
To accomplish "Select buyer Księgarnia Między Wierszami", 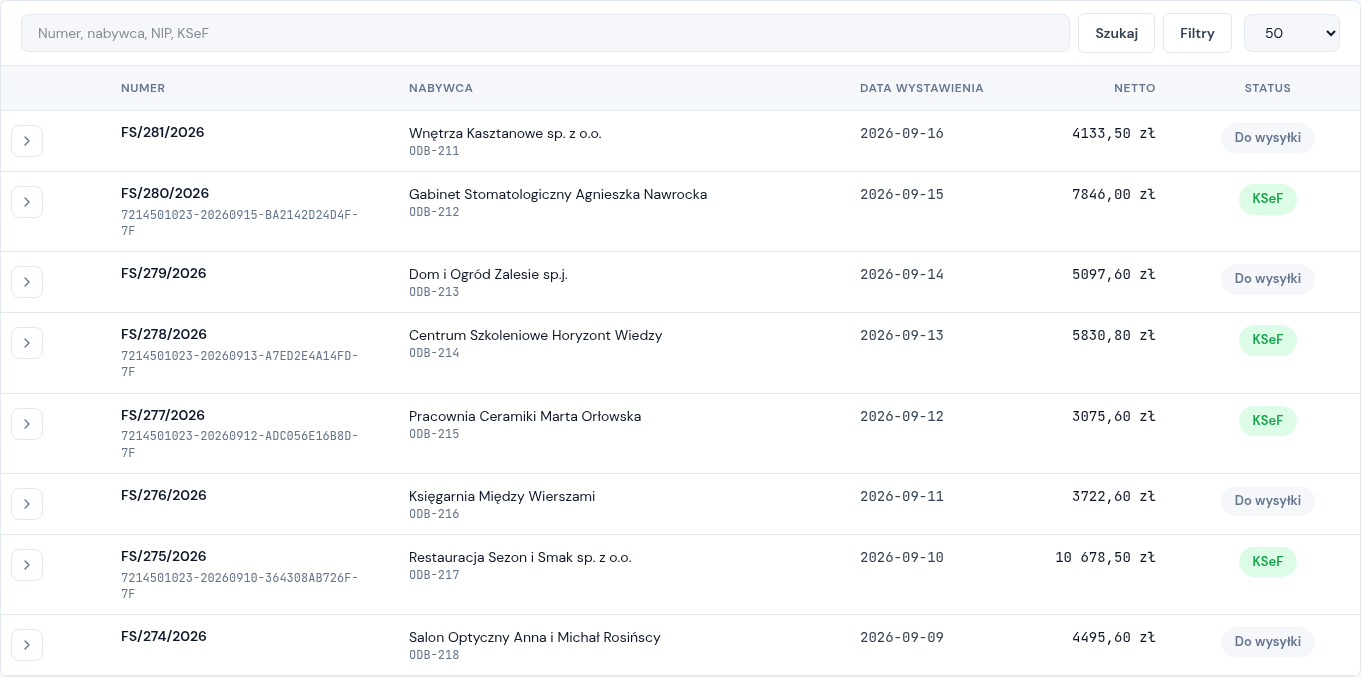I will (502, 496).
